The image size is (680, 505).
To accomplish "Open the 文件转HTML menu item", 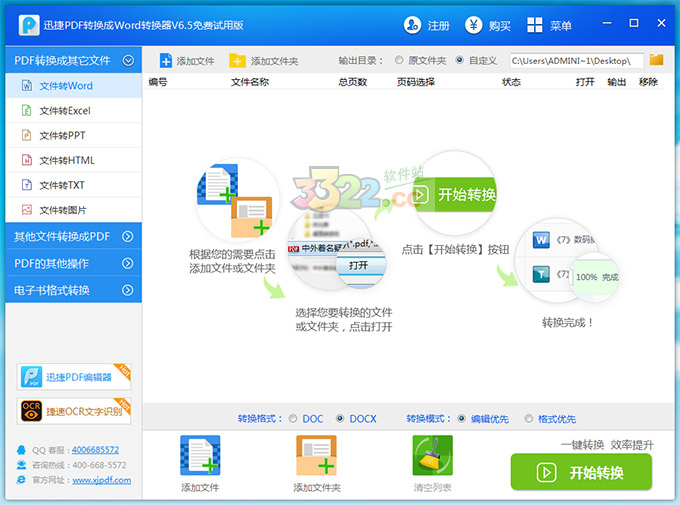I will (73, 160).
